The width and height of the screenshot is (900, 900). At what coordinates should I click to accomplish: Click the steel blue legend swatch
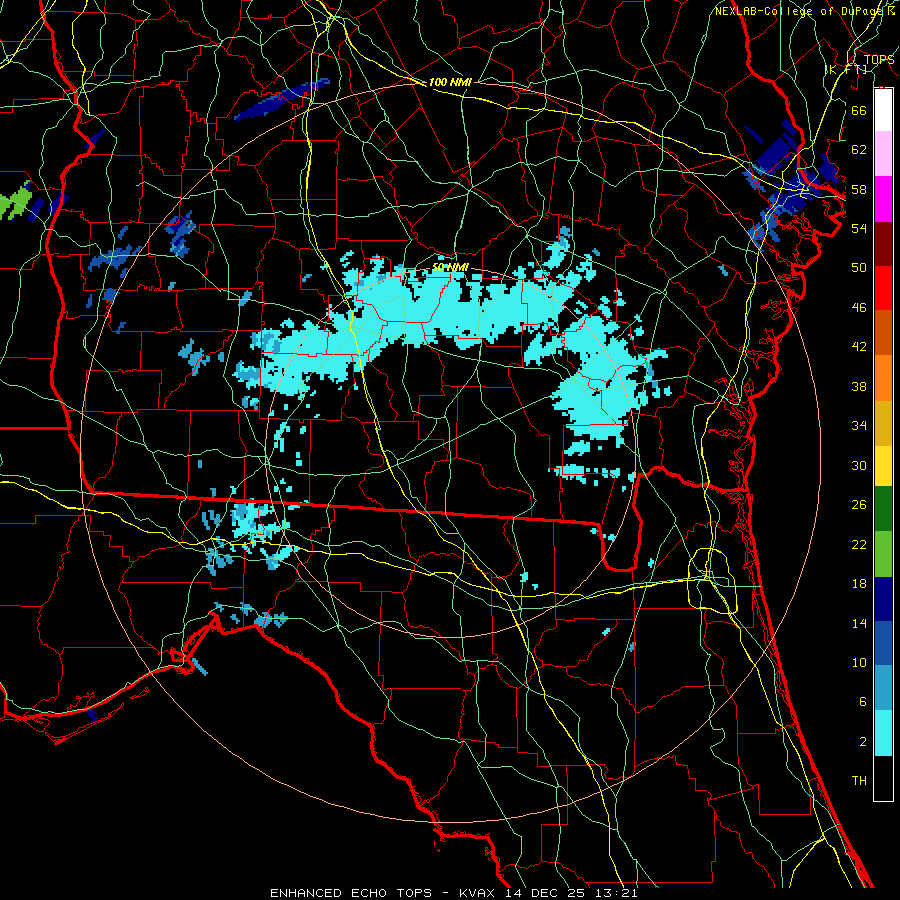pos(883,688)
